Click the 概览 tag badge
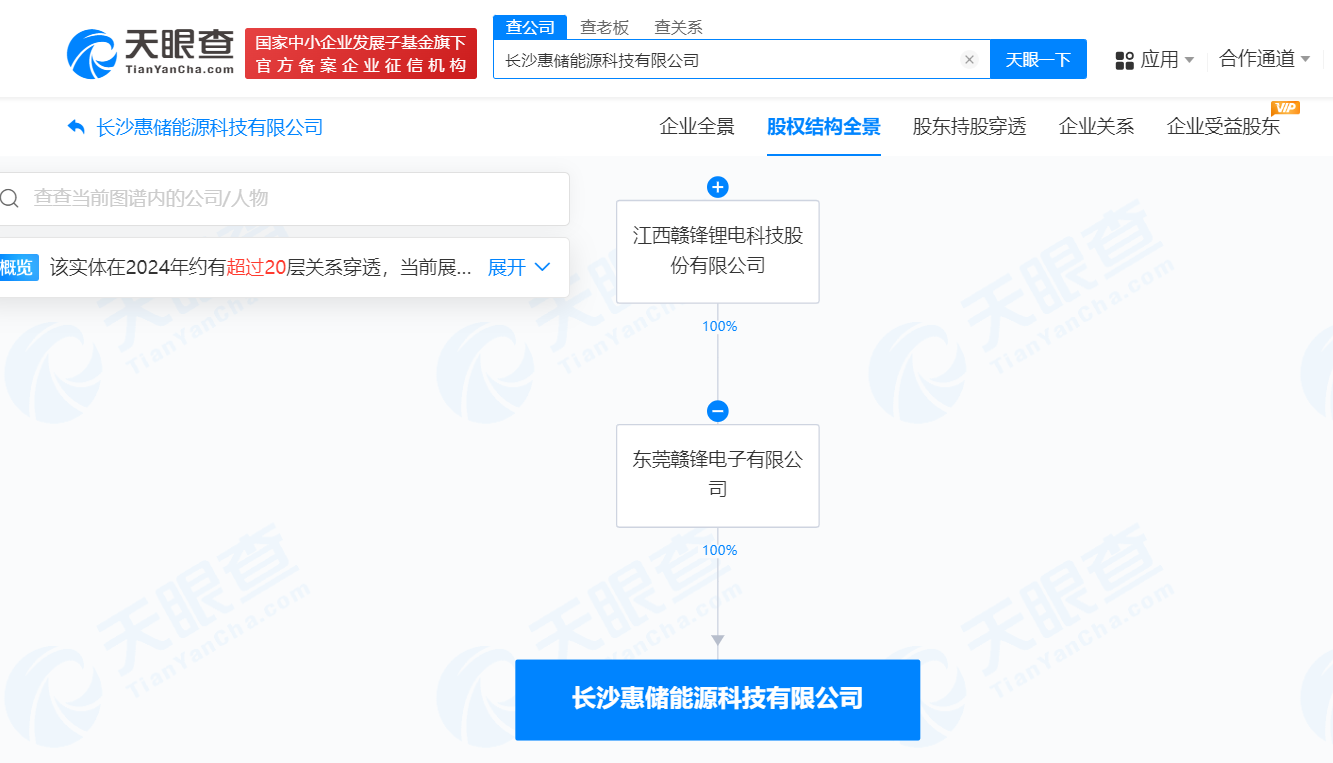1333x763 pixels. pos(19,267)
